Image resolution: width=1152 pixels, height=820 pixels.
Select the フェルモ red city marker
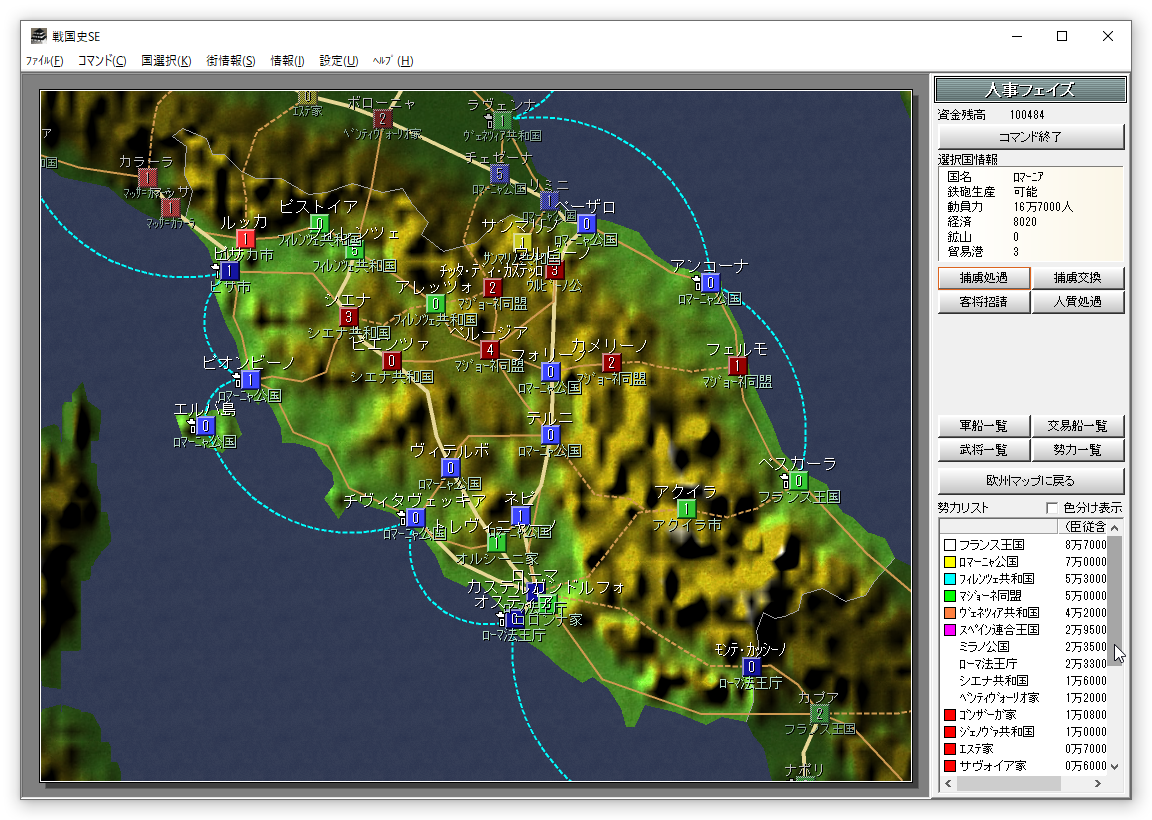pos(738,366)
